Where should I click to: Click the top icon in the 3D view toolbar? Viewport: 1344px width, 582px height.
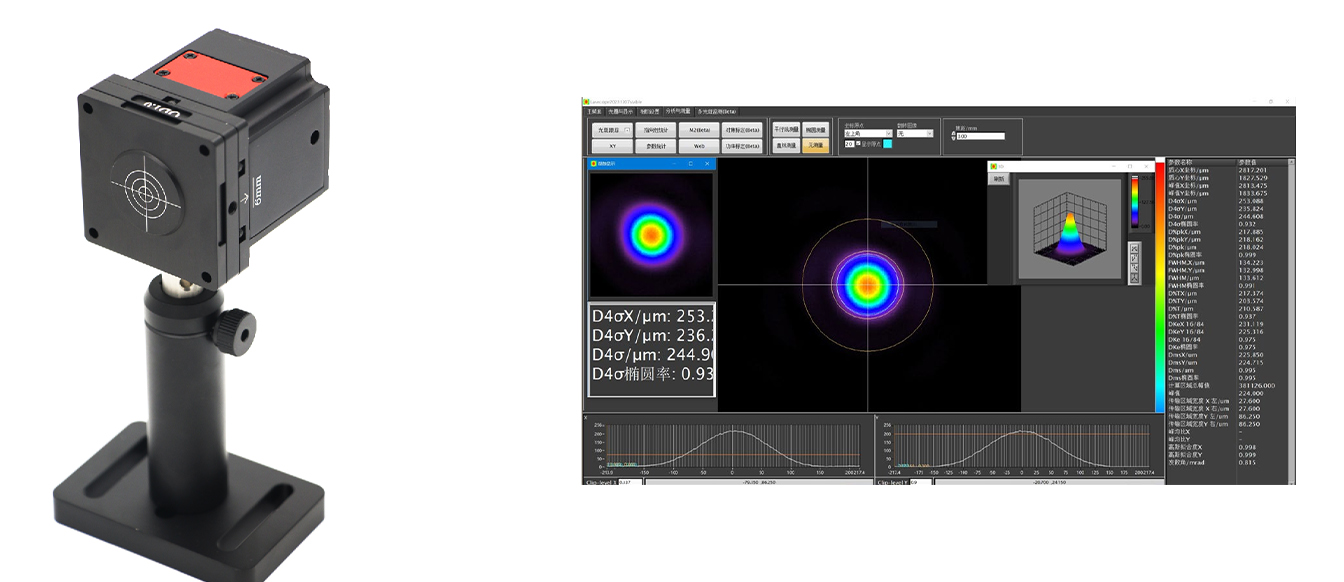(1135, 246)
